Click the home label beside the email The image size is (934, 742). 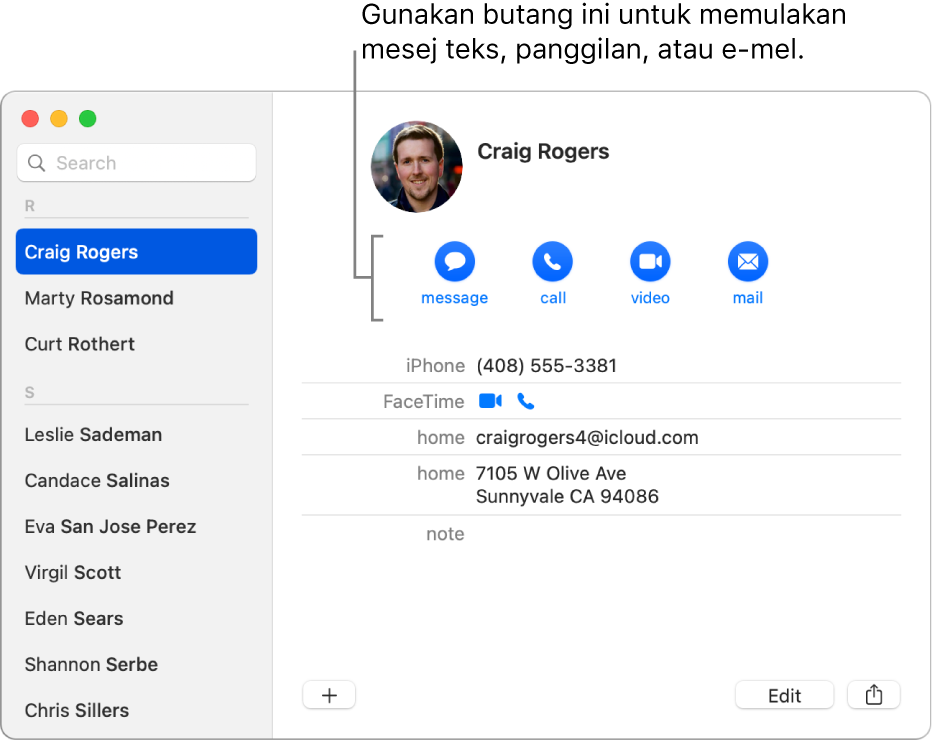pyautogui.click(x=440, y=437)
